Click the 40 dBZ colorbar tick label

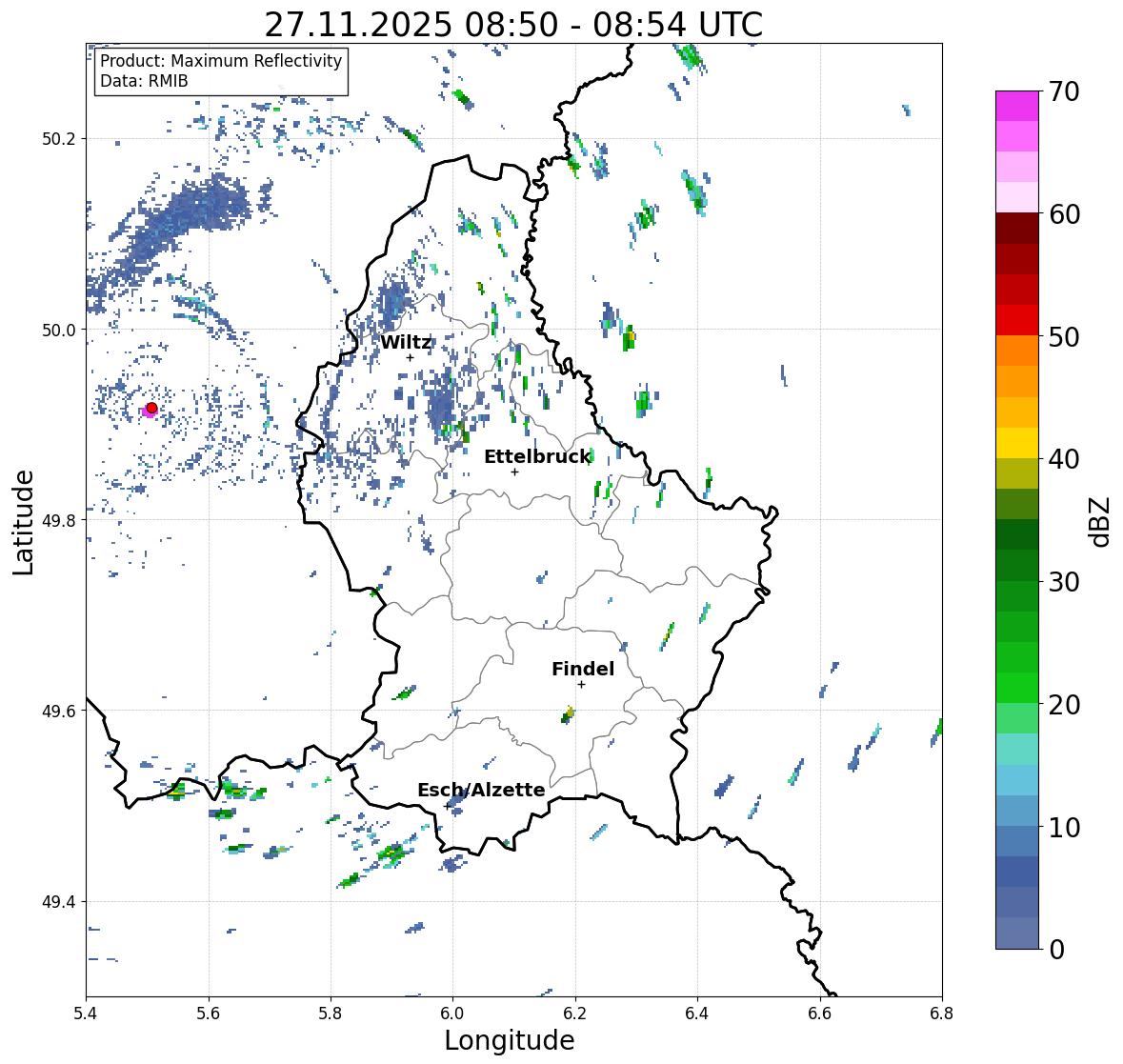coord(1064,459)
